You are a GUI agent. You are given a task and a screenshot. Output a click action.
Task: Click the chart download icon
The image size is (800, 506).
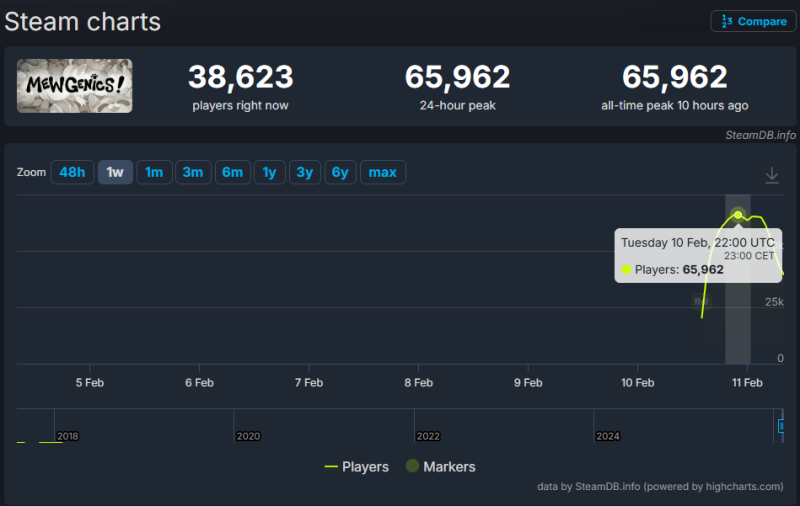click(772, 175)
